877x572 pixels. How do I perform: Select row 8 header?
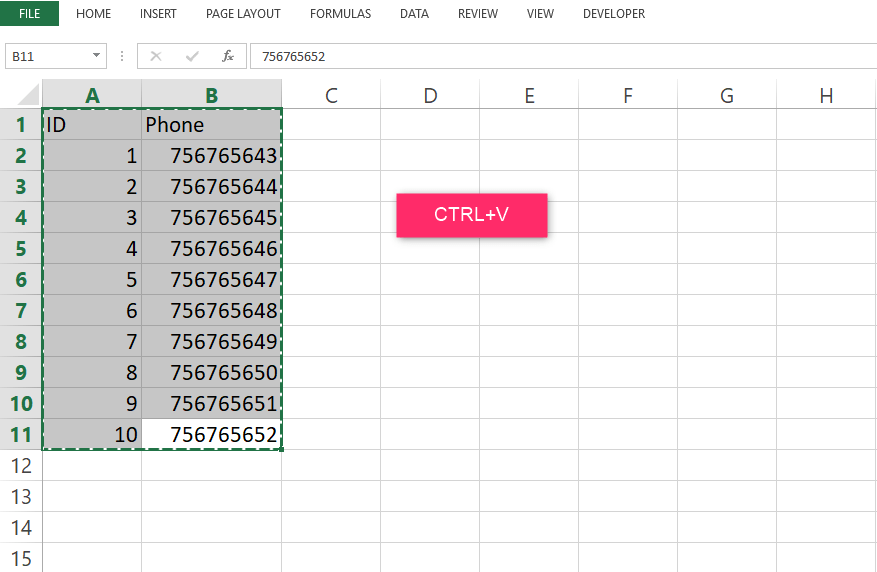[x=21, y=341]
